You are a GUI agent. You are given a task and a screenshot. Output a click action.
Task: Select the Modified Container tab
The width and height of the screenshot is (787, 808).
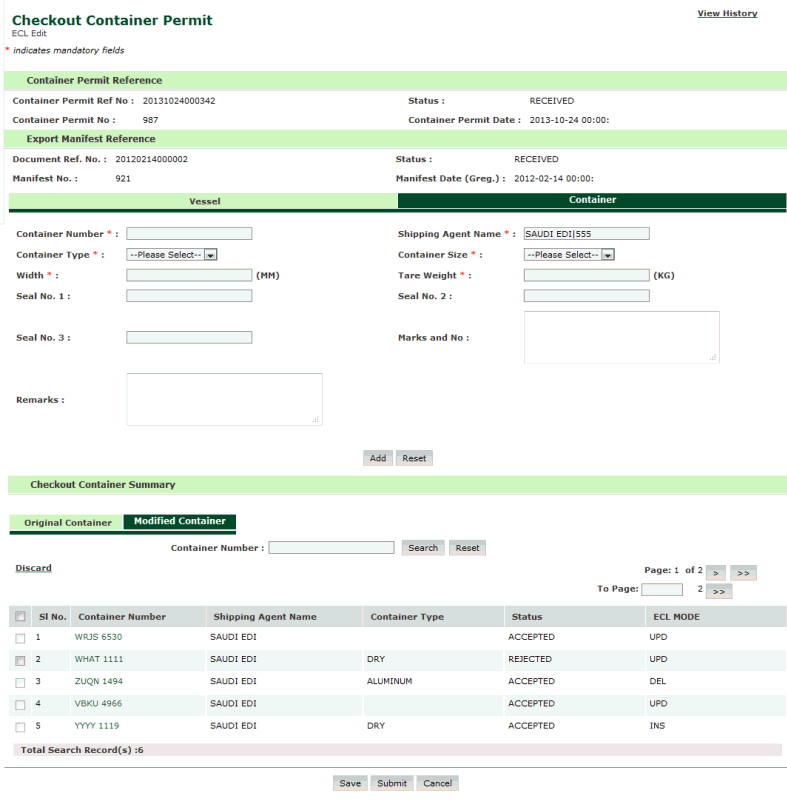pos(179,521)
